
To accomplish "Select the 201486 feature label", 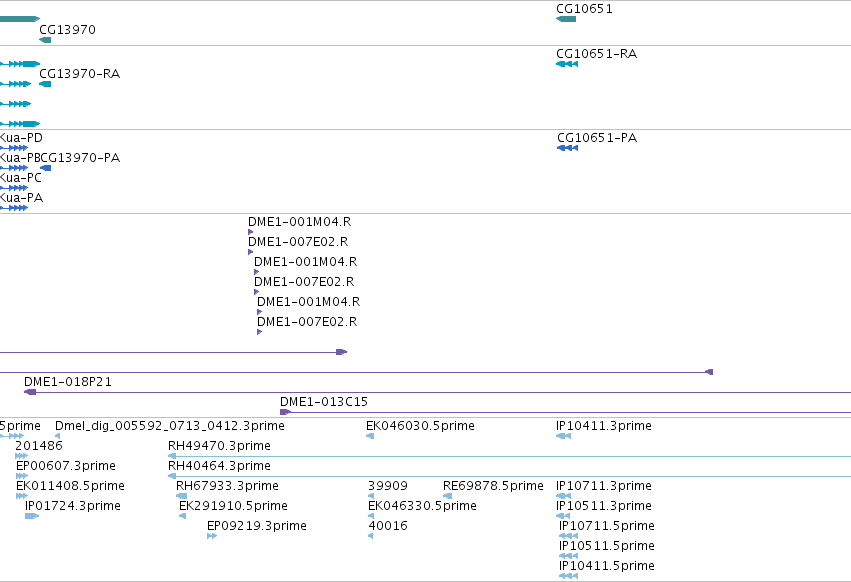I will pos(39,446).
